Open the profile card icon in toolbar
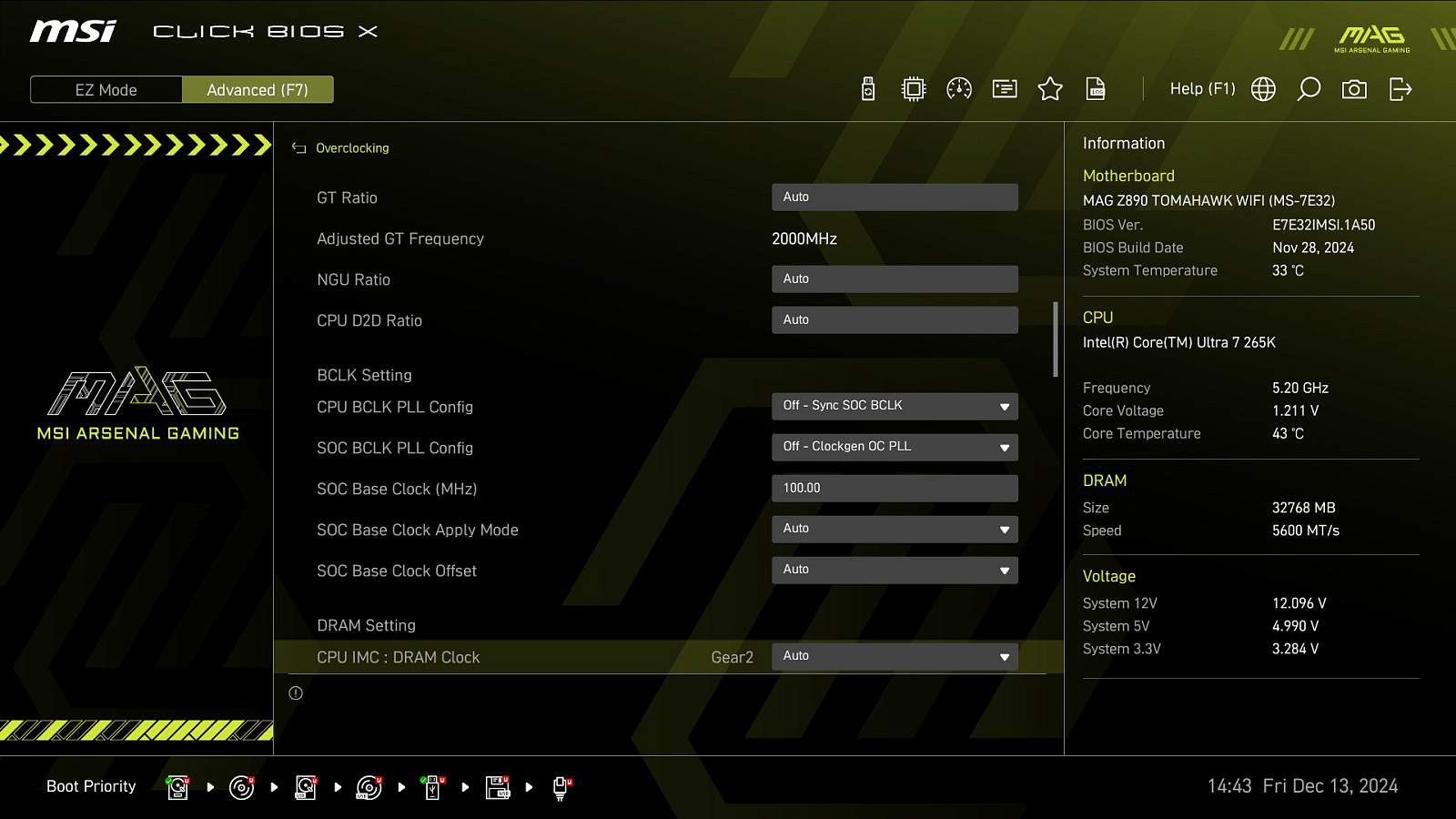The image size is (1456, 819). pos(1005,88)
